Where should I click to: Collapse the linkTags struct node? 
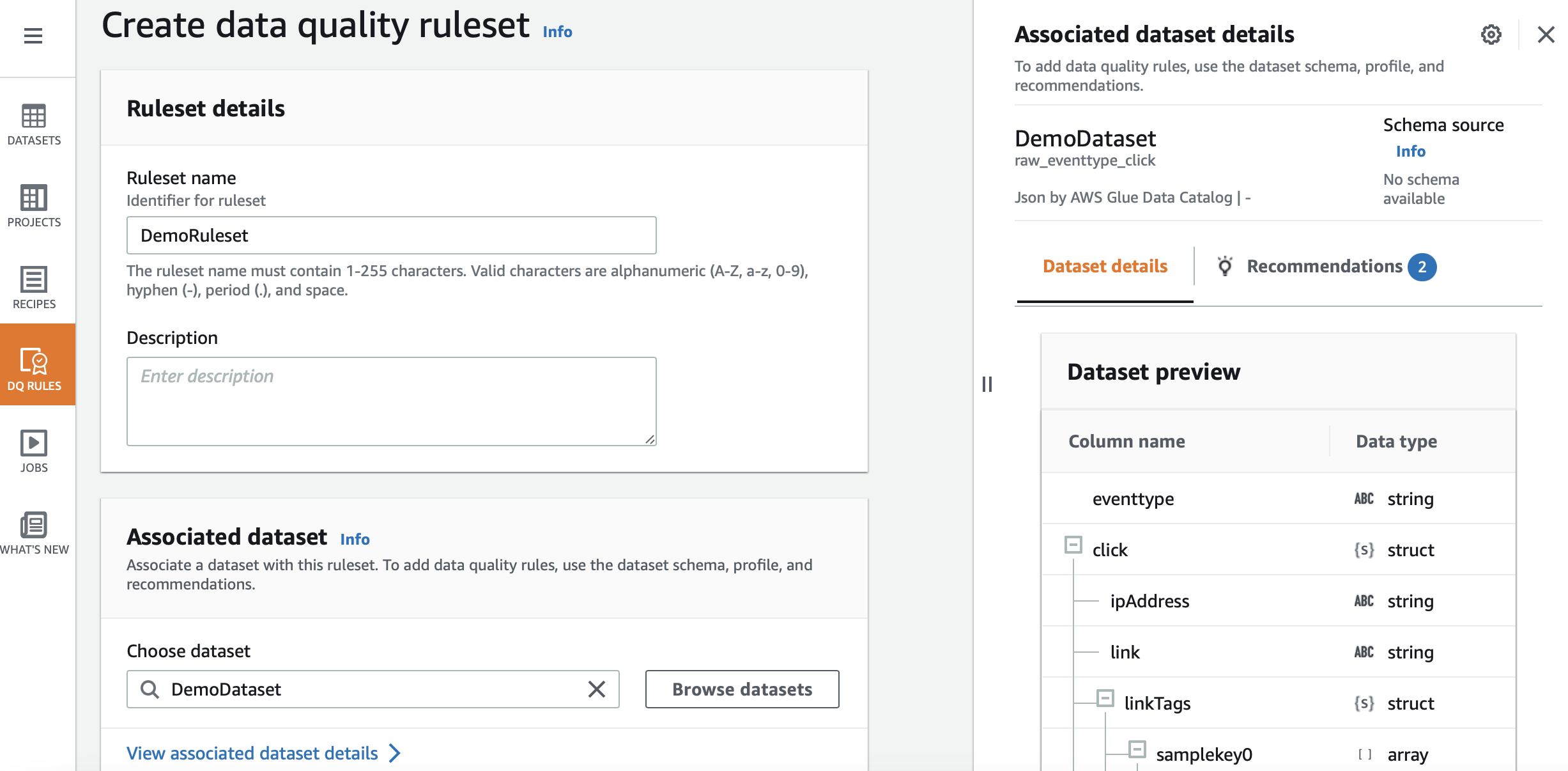(1105, 698)
